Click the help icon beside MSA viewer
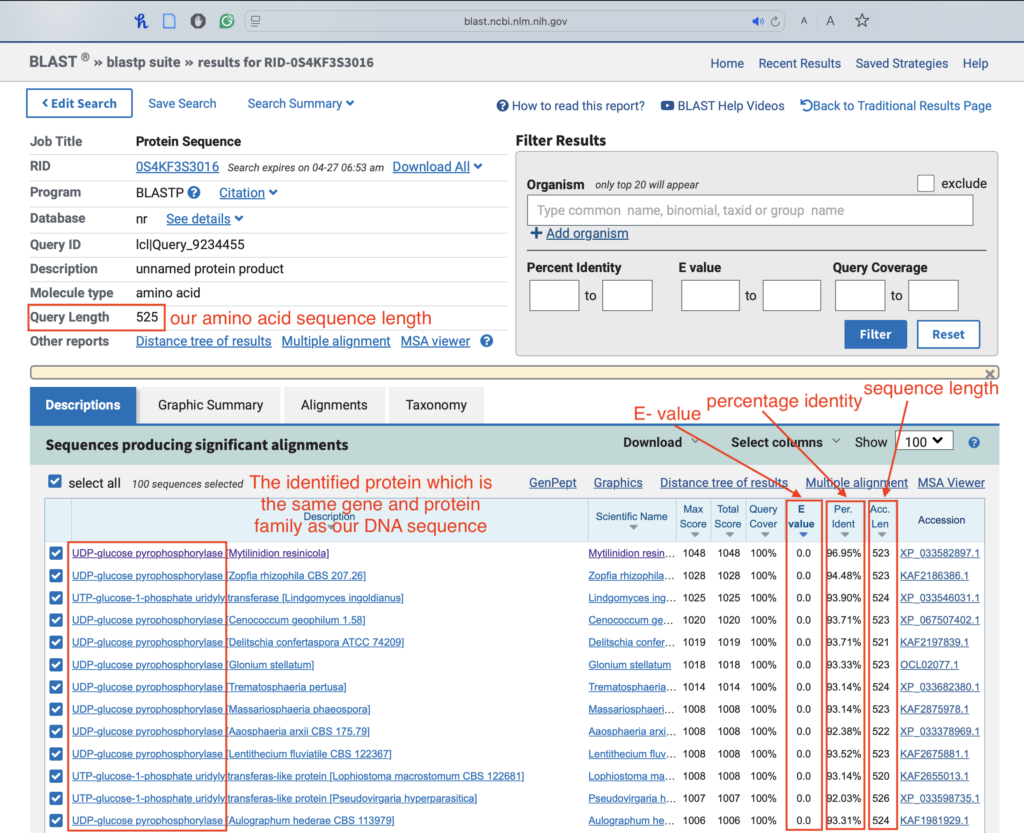The image size is (1024, 833). 487,341
